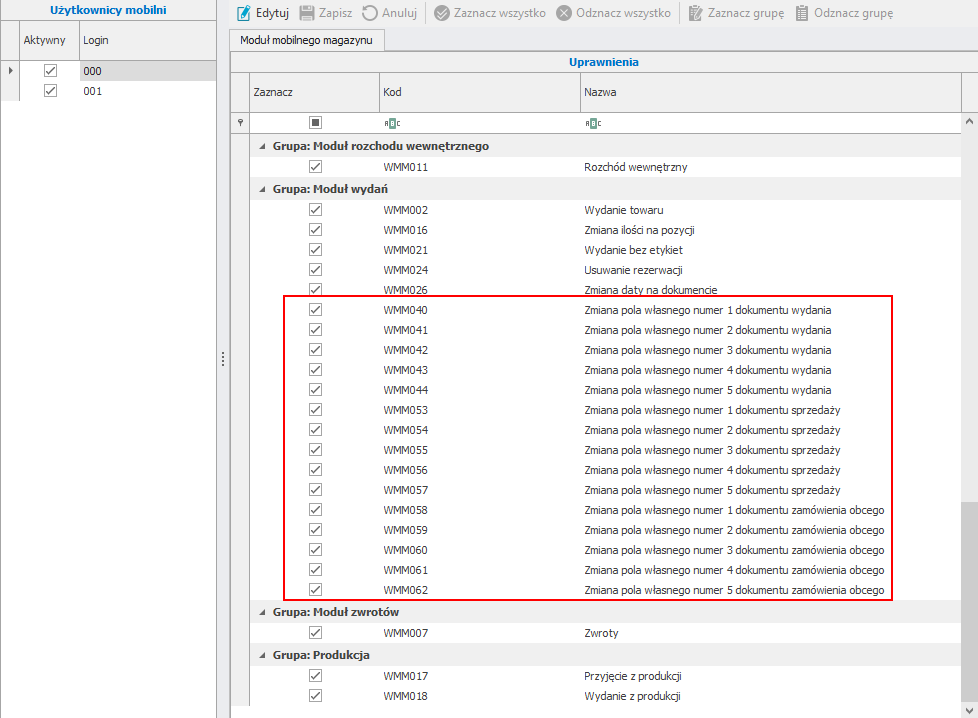Select the Moduł mobilnego magazynu tab
The height and width of the screenshot is (718, 978).
tap(307, 40)
